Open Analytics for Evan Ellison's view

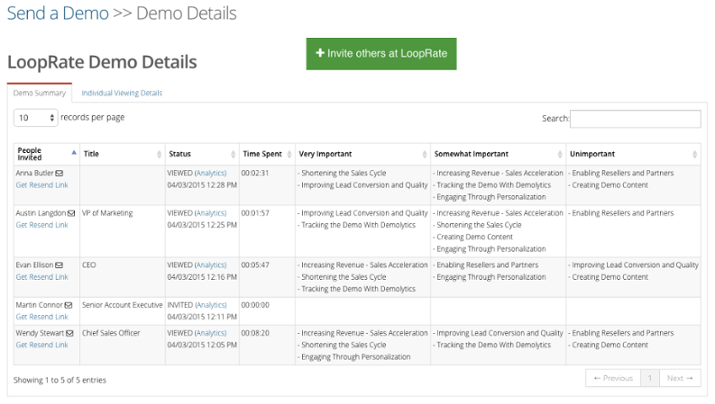click(x=211, y=265)
